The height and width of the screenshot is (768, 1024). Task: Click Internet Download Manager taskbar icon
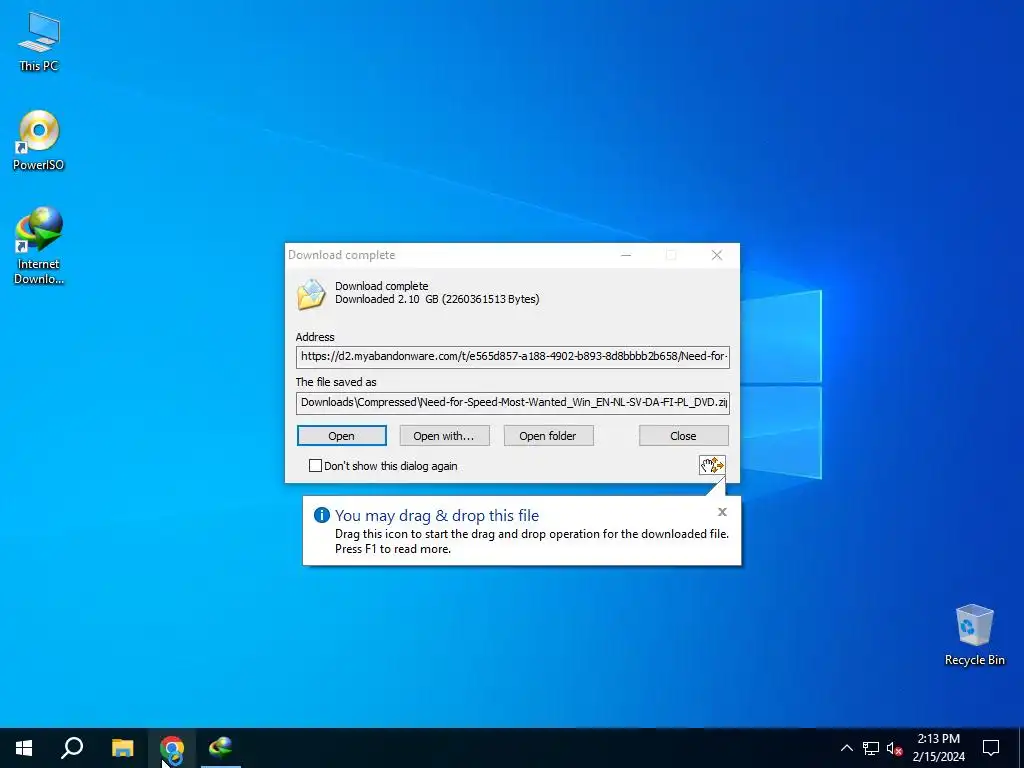click(x=221, y=748)
